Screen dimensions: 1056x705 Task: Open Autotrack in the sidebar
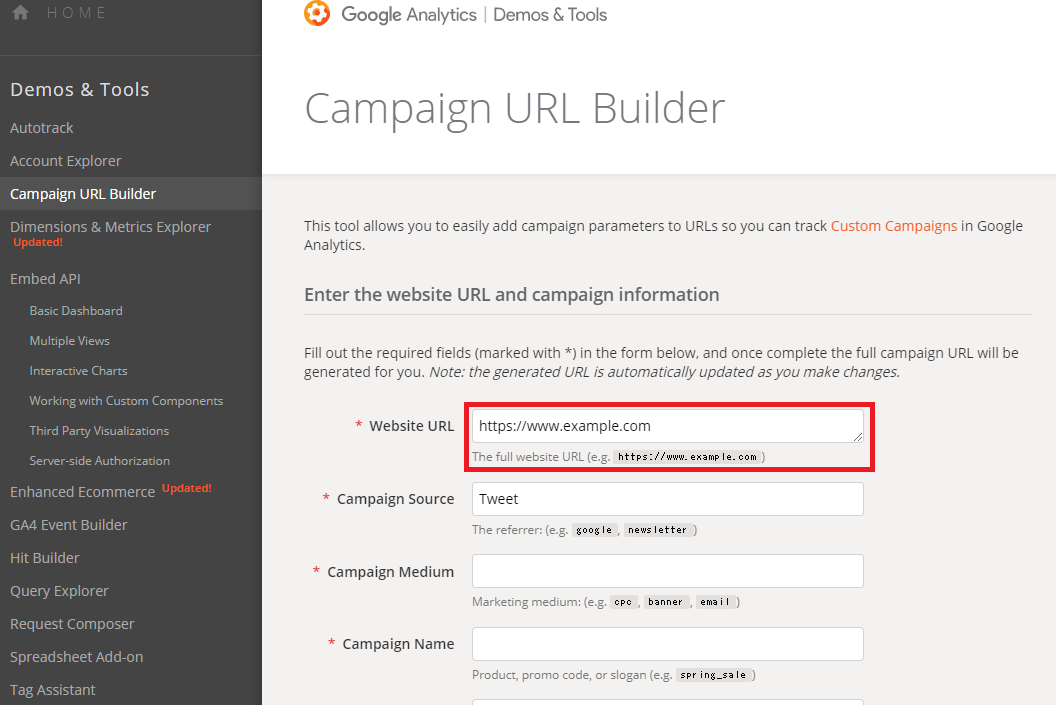(42, 128)
